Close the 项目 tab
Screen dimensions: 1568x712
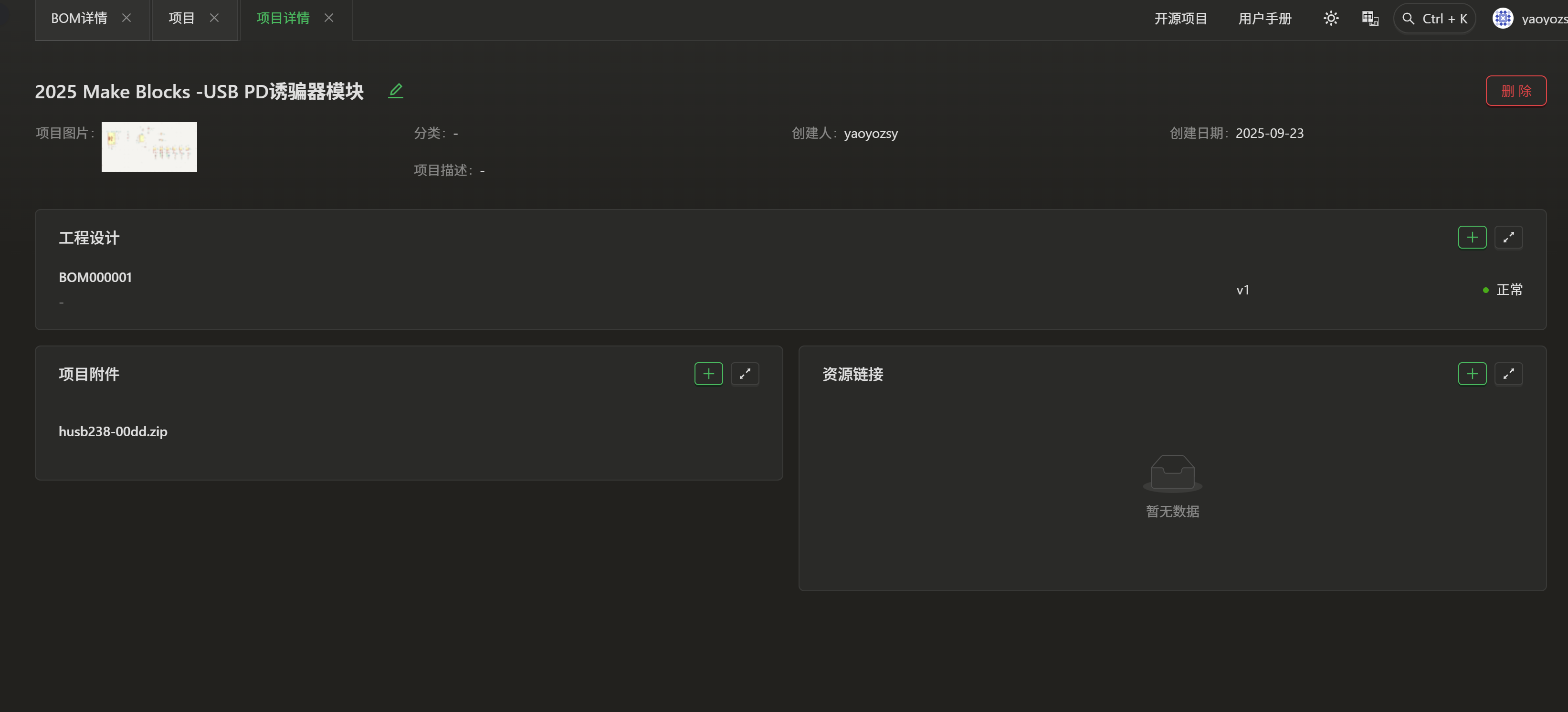(214, 18)
